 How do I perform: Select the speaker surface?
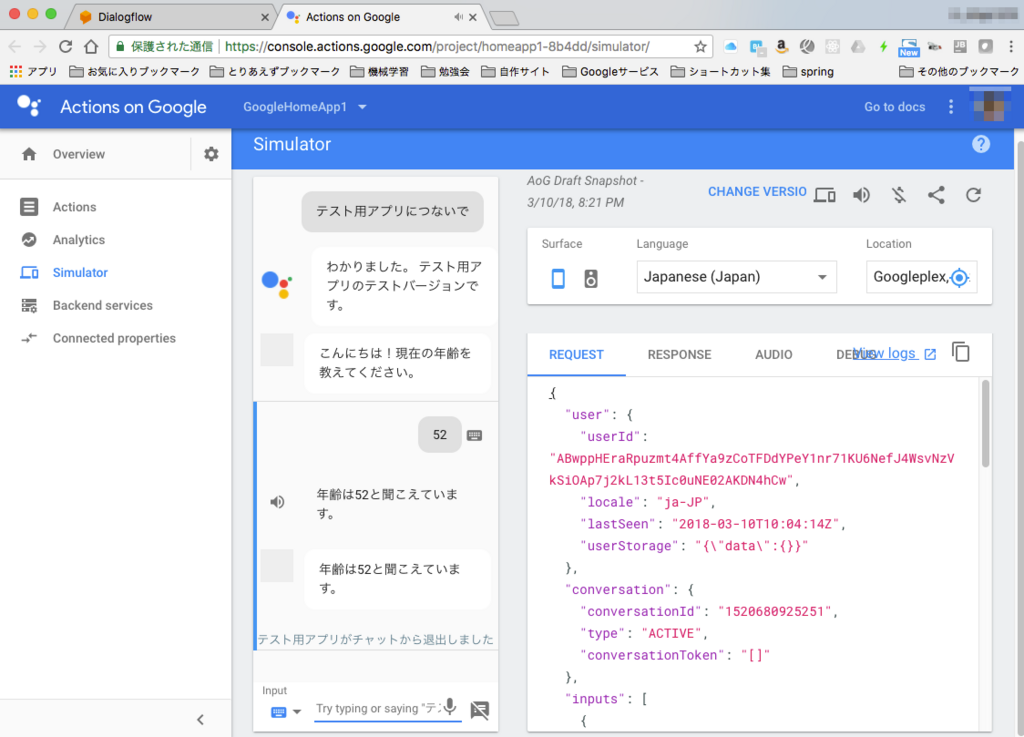590,279
